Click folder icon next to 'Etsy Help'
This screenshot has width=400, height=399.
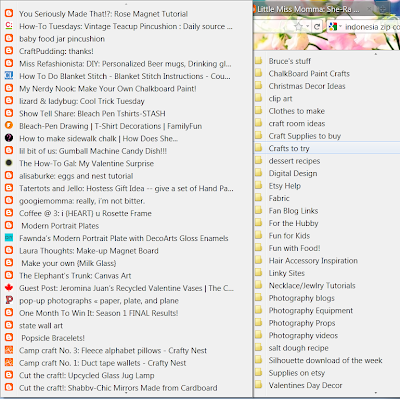click(259, 185)
